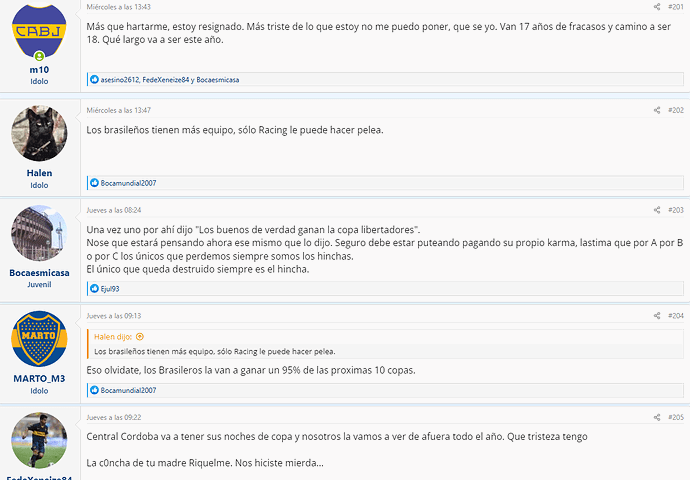The image size is (690, 480).
Task: Open the #203 post permalink
Action: [675, 210]
